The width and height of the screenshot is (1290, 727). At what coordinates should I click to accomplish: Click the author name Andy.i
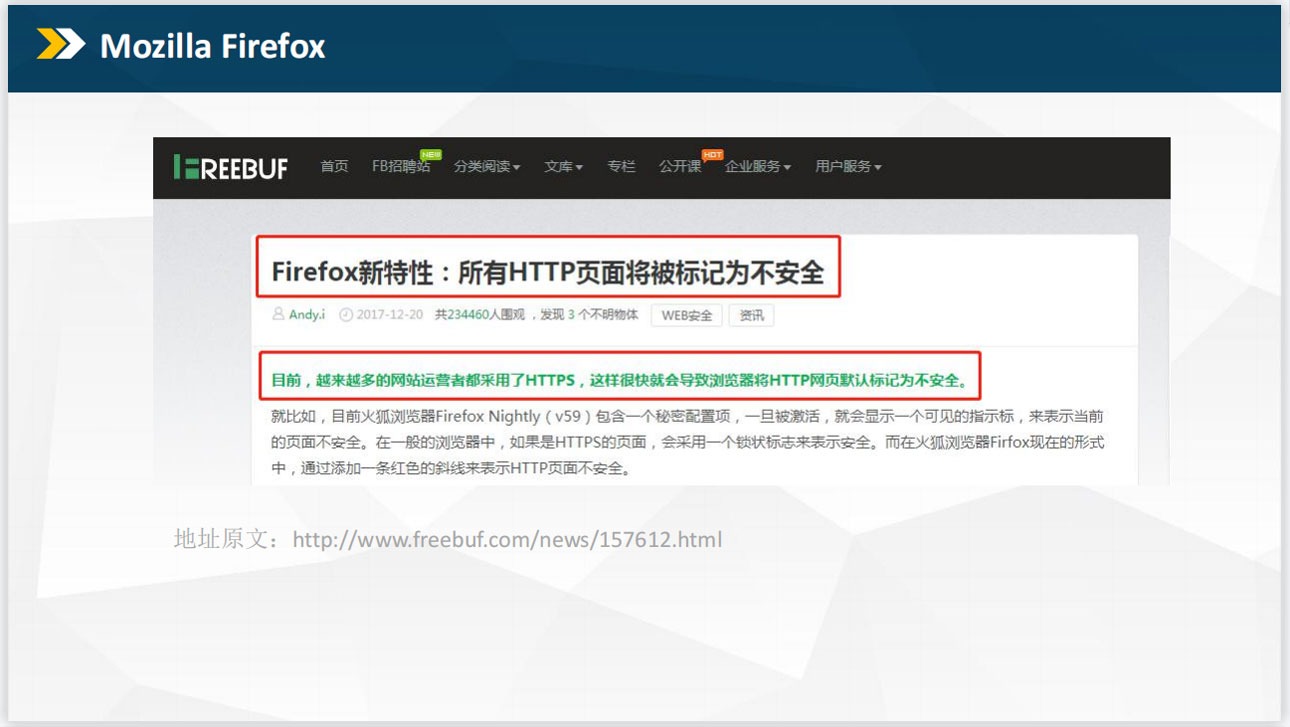[x=307, y=315]
